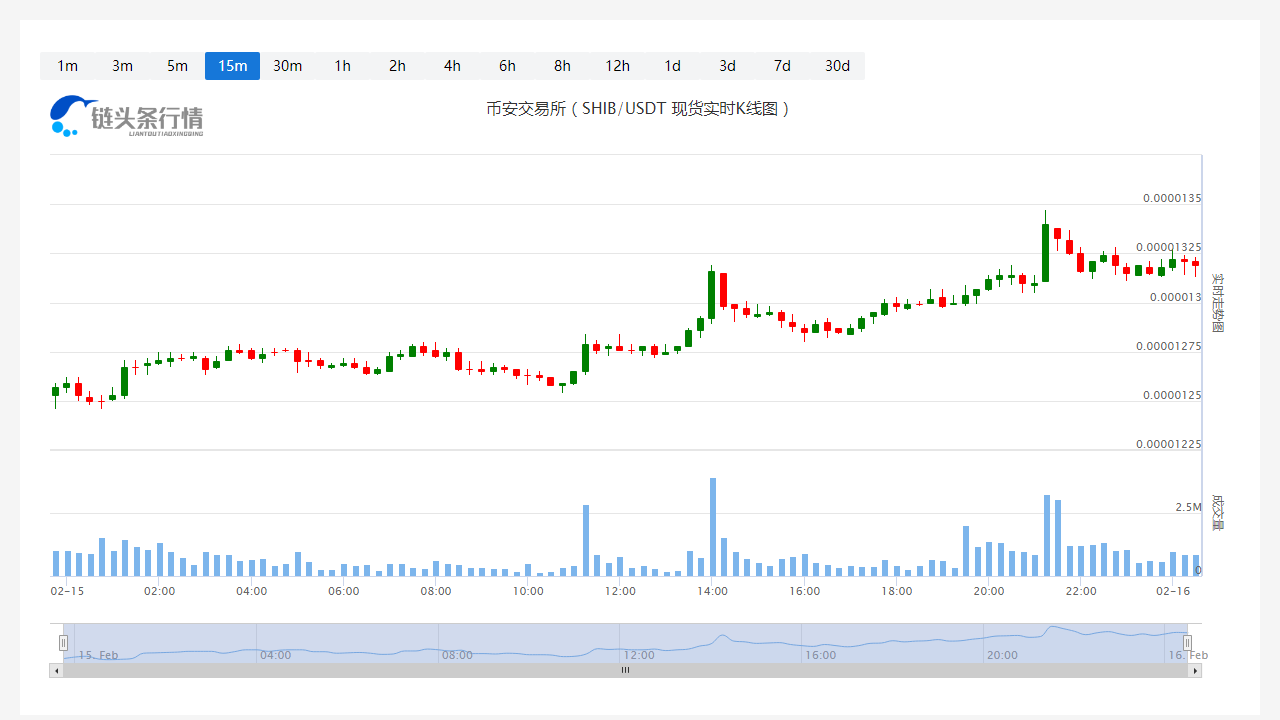Open the 4h interval view
This screenshot has width=1280, height=720.
click(452, 66)
